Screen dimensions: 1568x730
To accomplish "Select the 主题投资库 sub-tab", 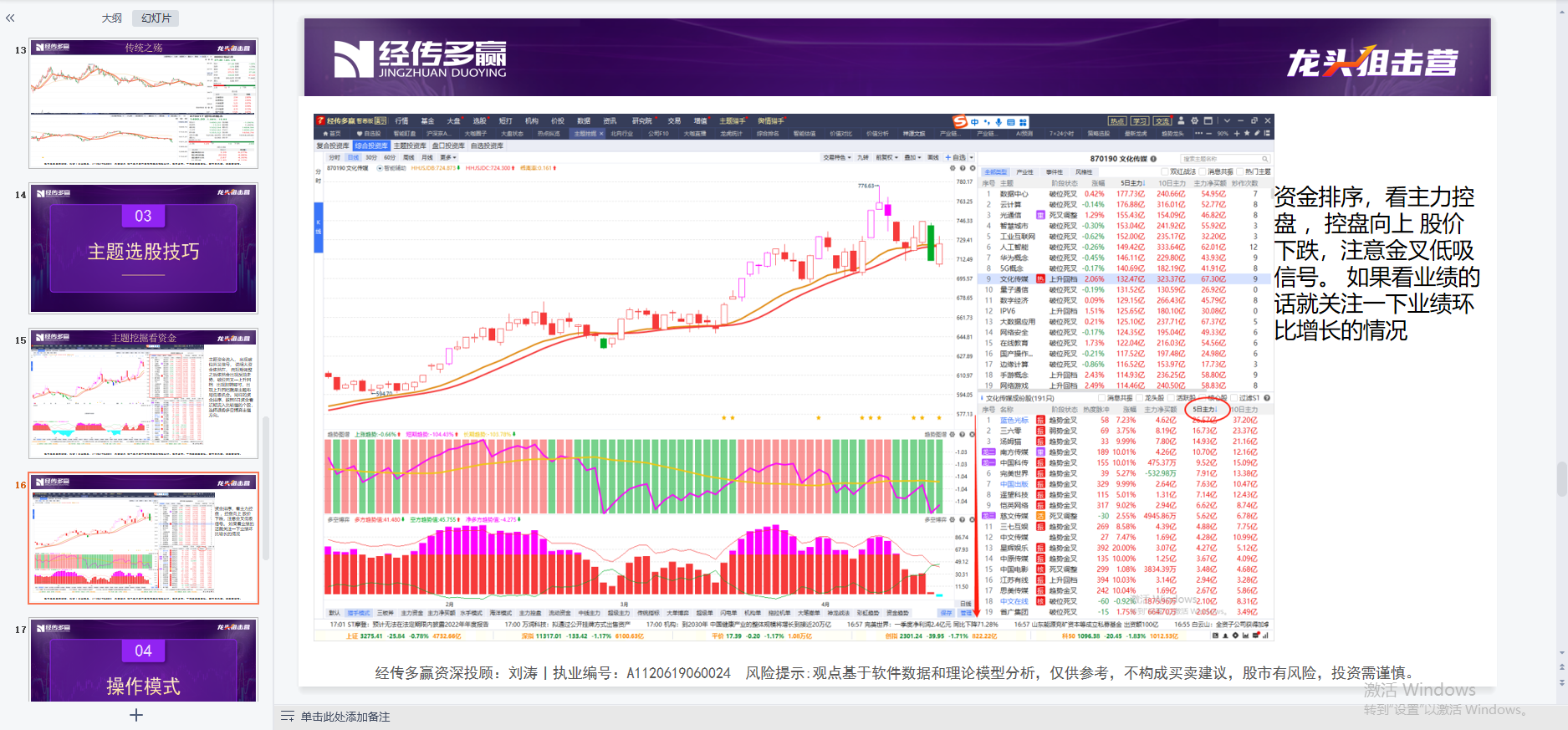I will 410,145.
